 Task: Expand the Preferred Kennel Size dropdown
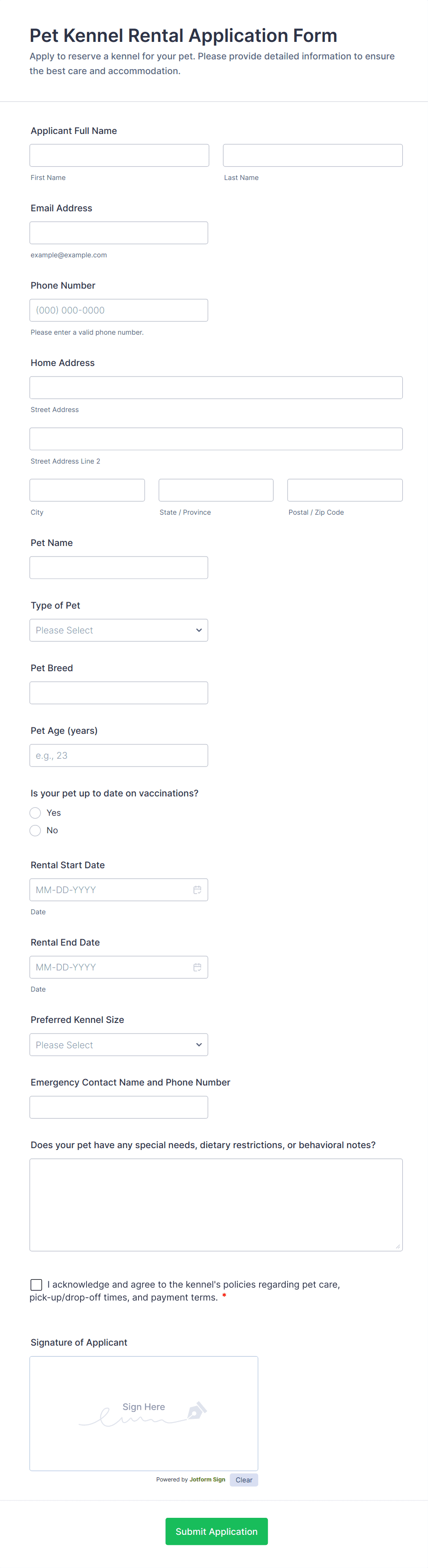119,1045
